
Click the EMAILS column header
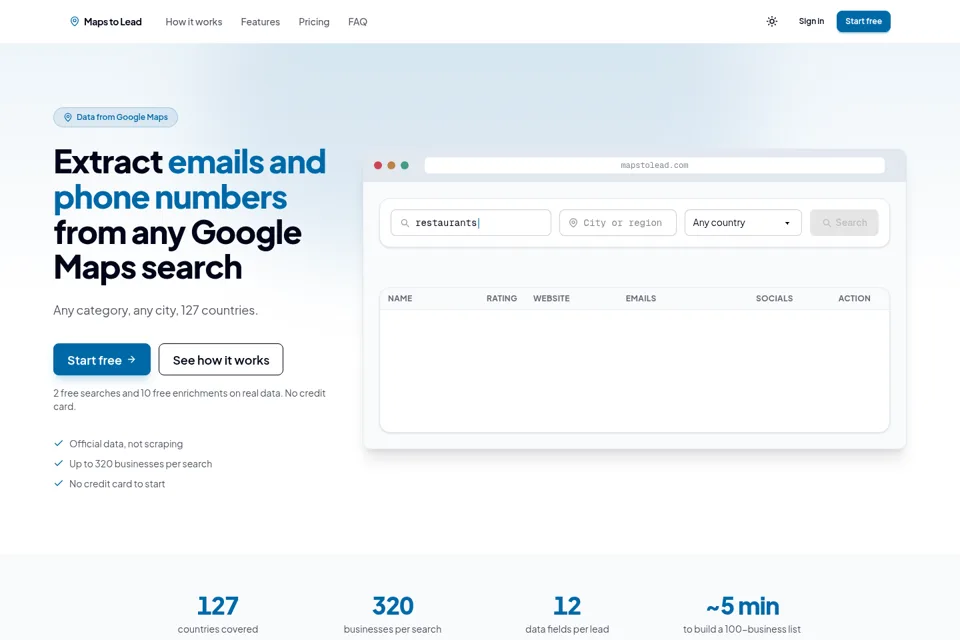[x=640, y=298]
